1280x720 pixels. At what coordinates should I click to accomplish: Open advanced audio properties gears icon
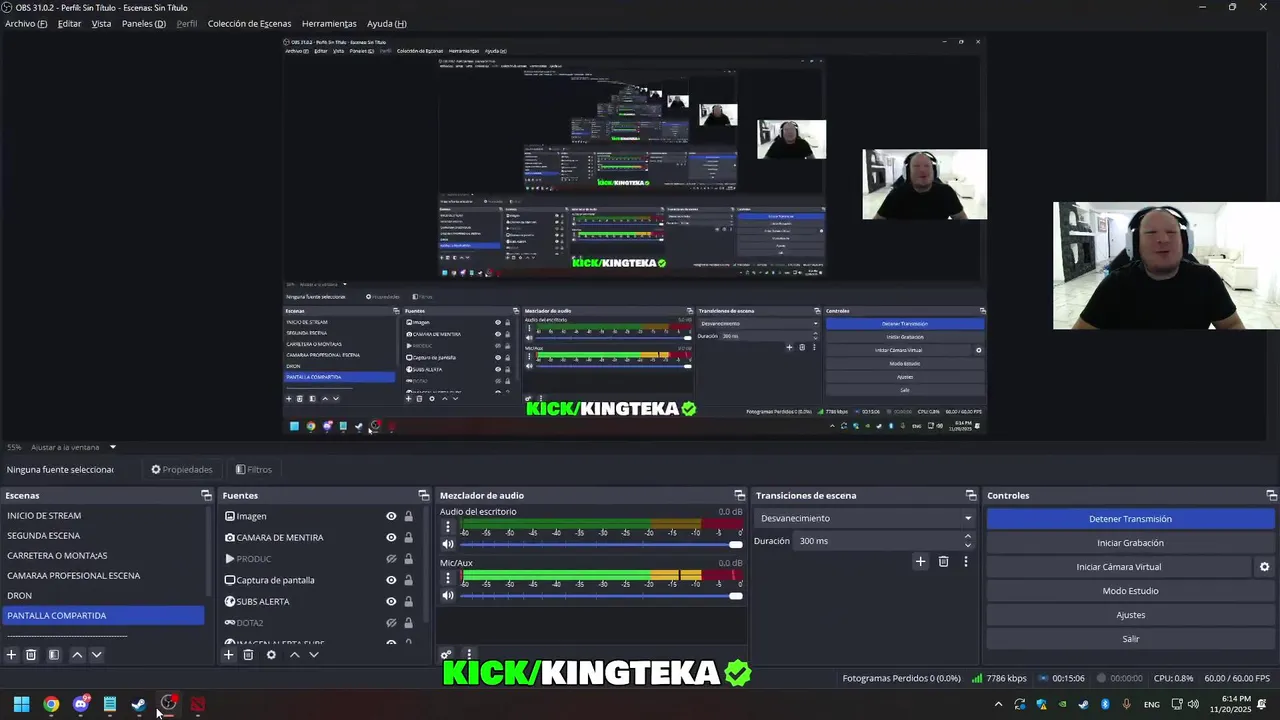pyautogui.click(x=446, y=655)
